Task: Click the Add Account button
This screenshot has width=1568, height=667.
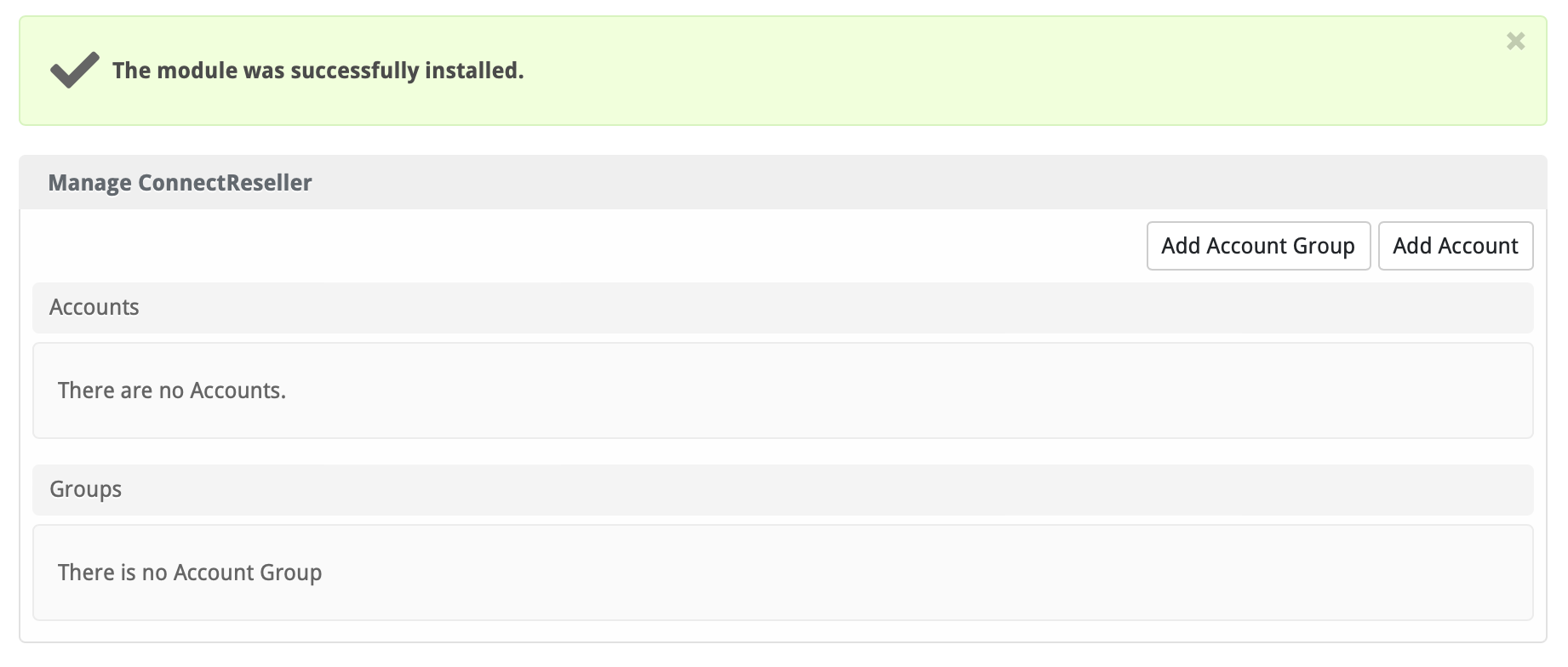Action: (1455, 246)
